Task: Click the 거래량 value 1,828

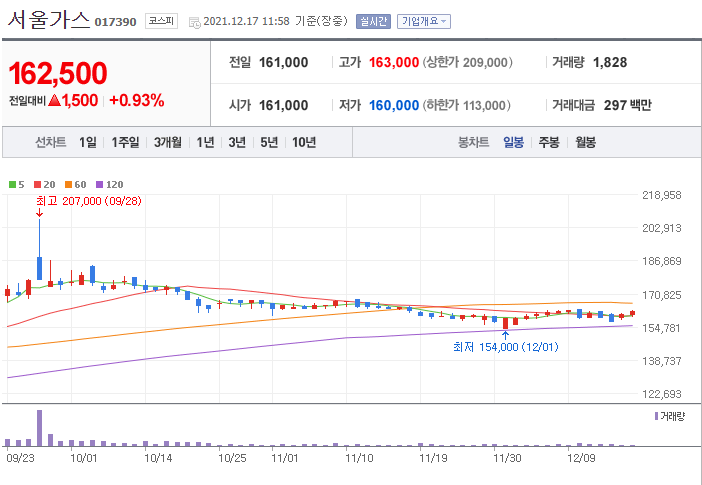Action: coord(610,62)
